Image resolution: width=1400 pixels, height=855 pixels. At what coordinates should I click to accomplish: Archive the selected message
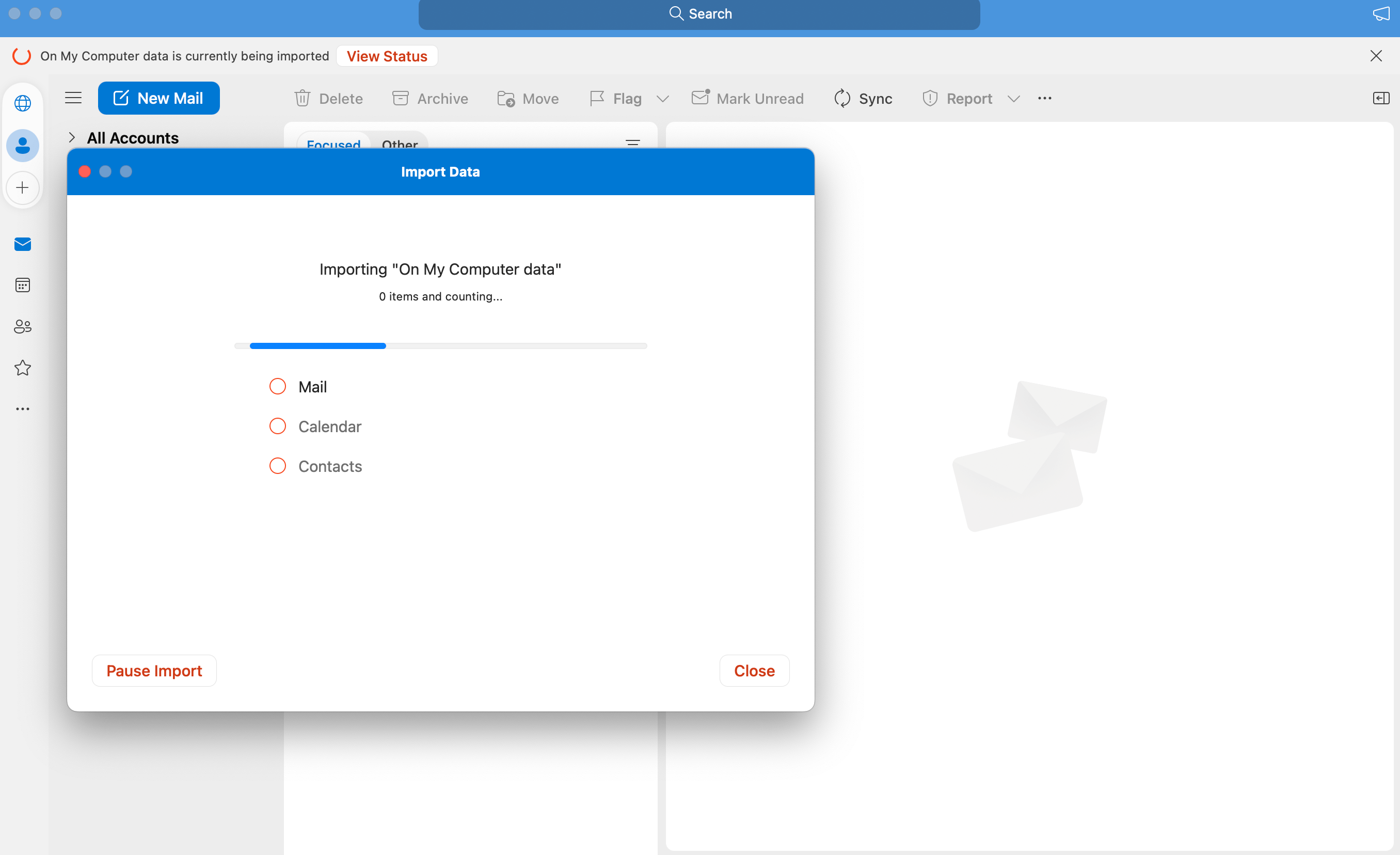point(400,98)
